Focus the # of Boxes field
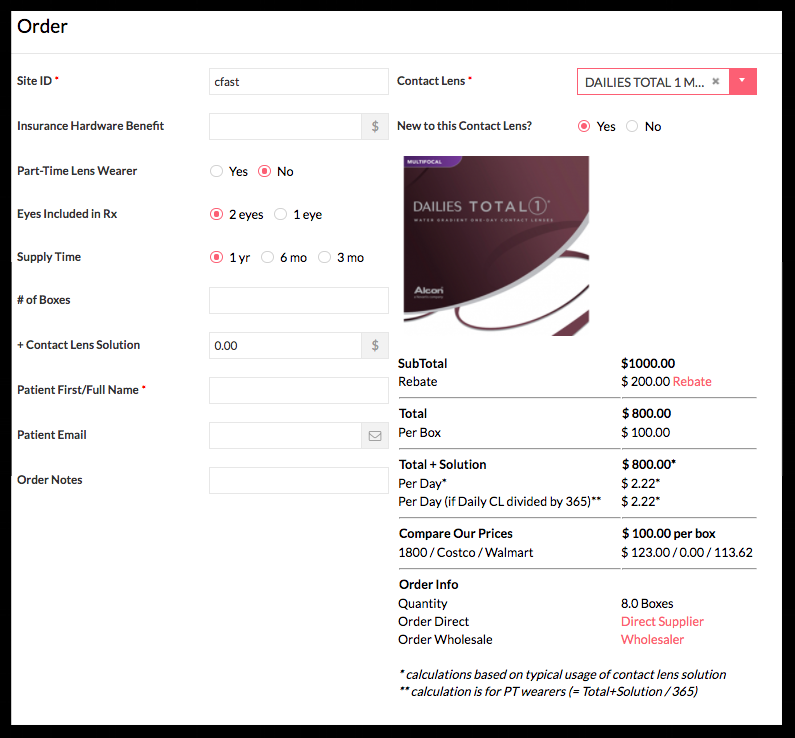Screen dimensions: 795x738 click(299, 301)
